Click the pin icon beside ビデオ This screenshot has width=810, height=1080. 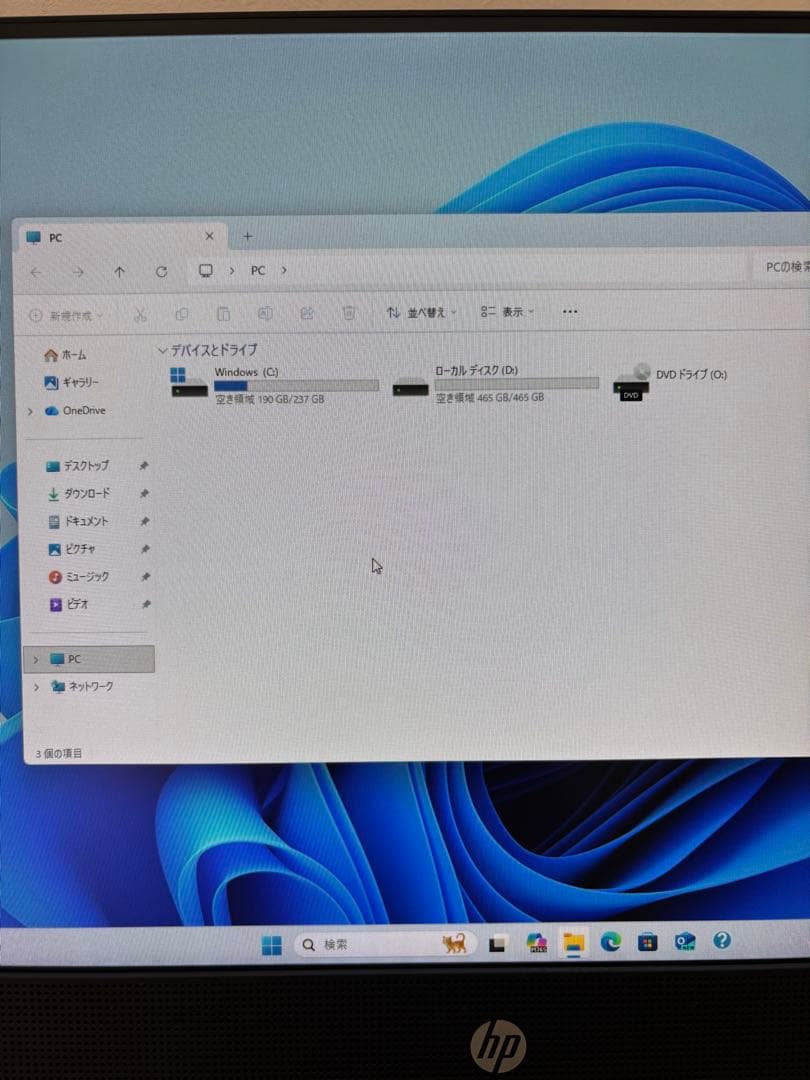pos(145,604)
